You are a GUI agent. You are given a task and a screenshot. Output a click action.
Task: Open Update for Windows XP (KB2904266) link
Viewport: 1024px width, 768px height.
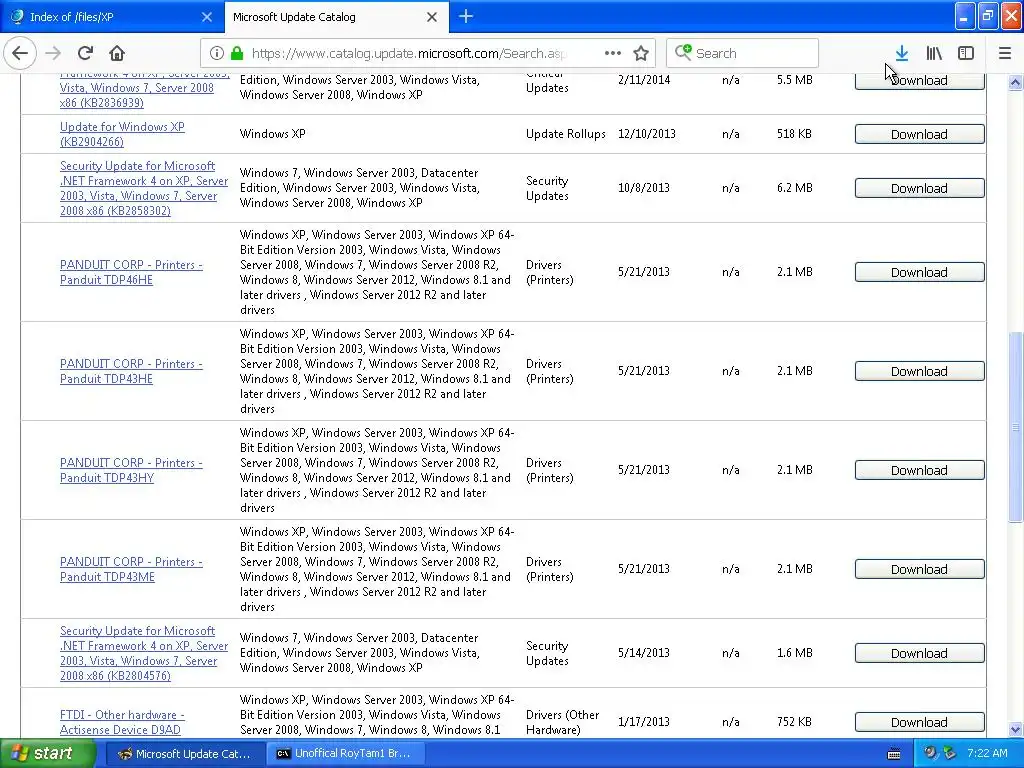pos(122,134)
